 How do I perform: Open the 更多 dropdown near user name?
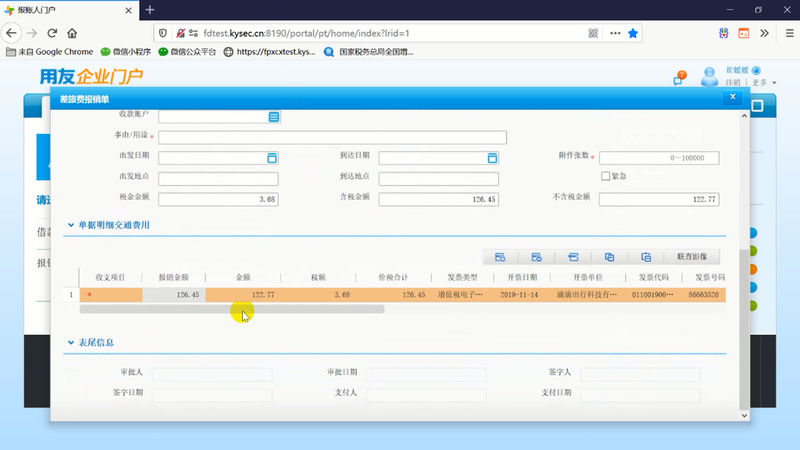pyautogui.click(x=764, y=82)
